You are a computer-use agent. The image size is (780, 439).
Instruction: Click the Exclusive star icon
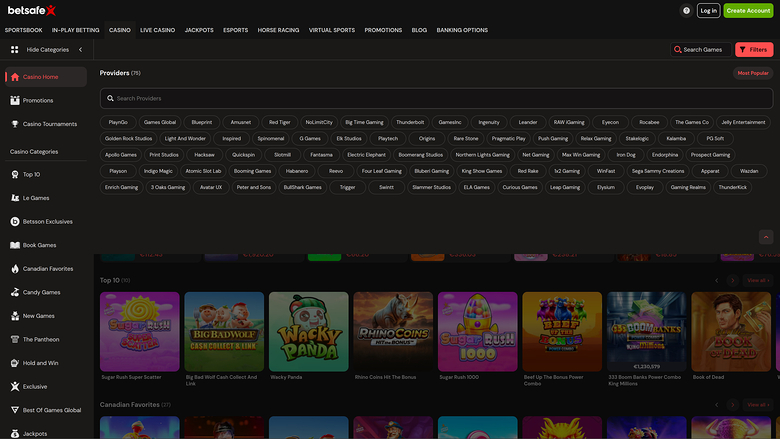(15, 386)
